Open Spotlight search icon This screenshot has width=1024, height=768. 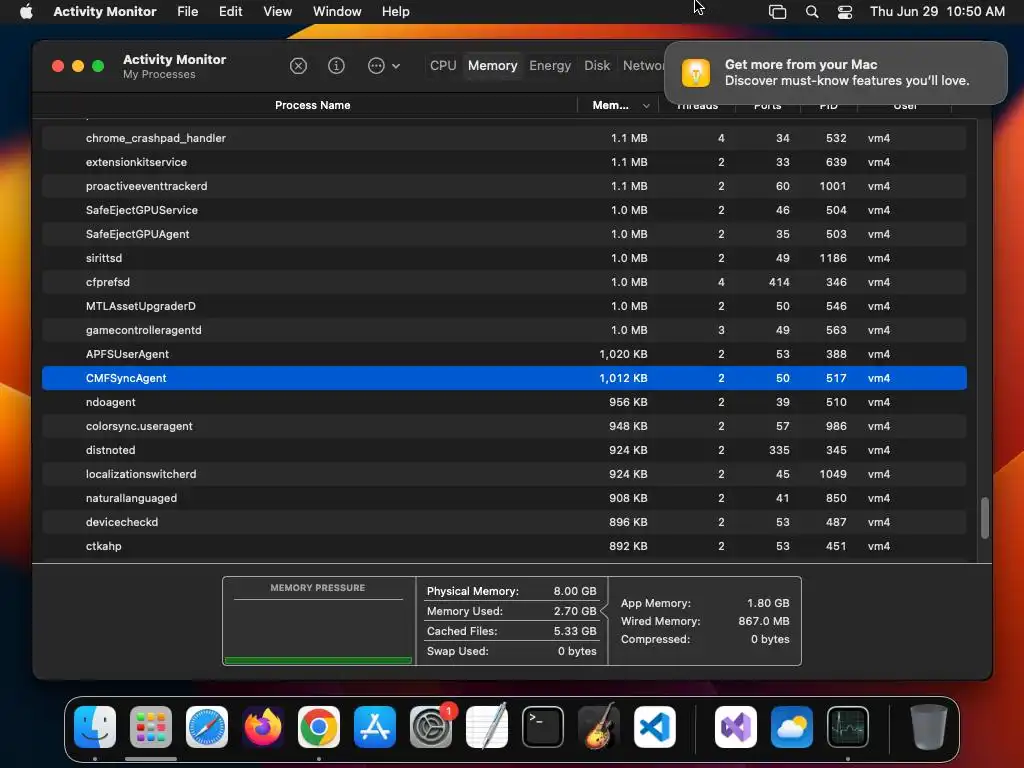(812, 12)
